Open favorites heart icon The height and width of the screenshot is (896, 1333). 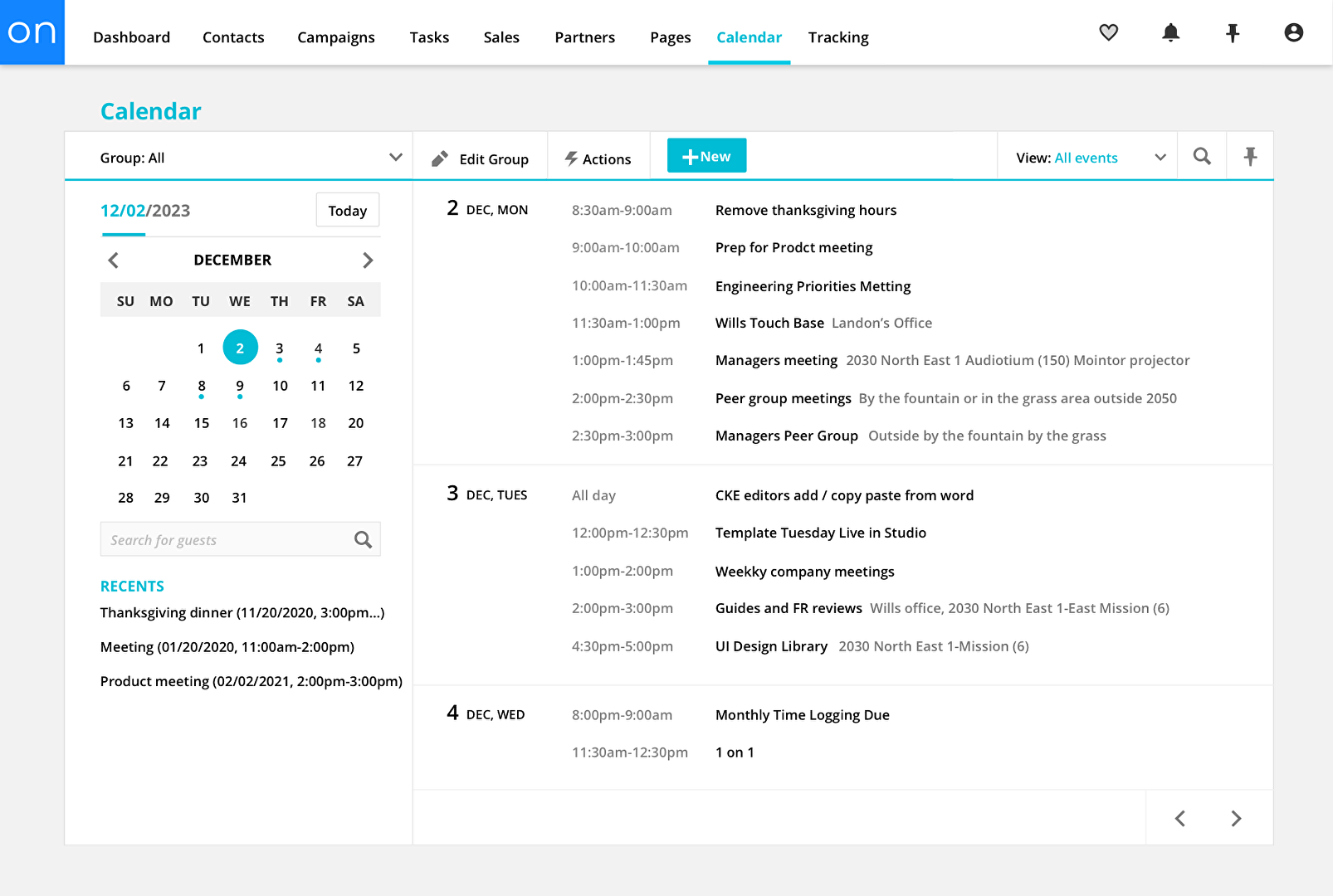[x=1109, y=32]
